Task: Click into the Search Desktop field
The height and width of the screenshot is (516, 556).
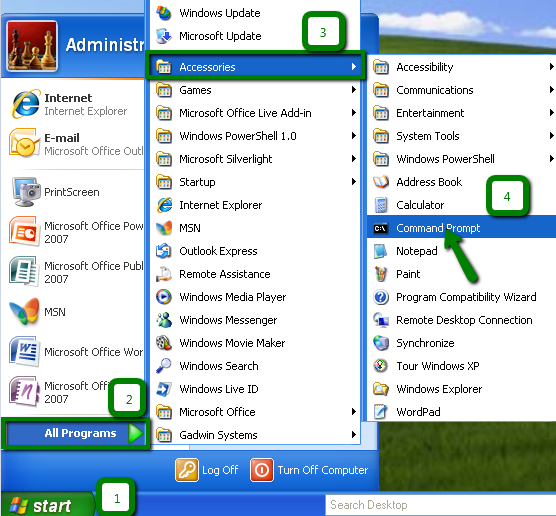Action: tap(440, 505)
